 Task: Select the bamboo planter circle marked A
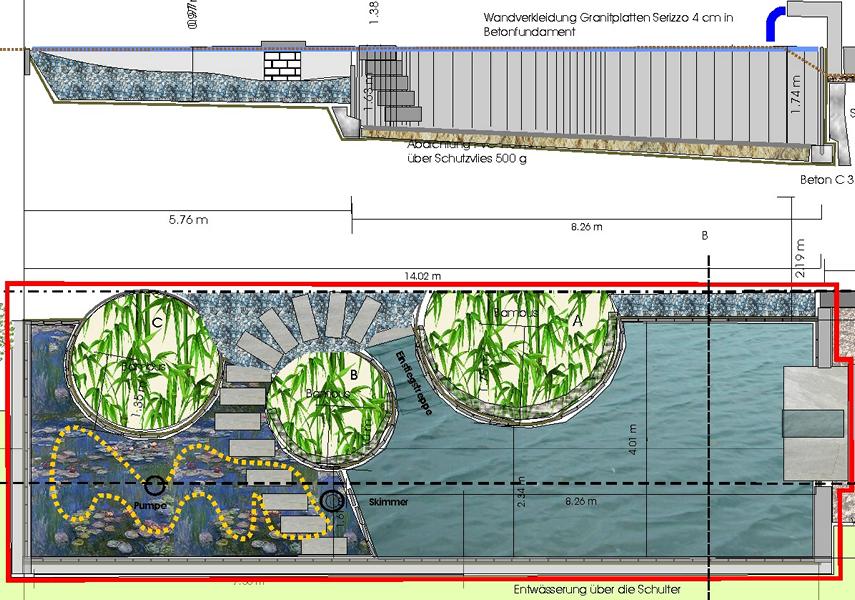point(519,356)
